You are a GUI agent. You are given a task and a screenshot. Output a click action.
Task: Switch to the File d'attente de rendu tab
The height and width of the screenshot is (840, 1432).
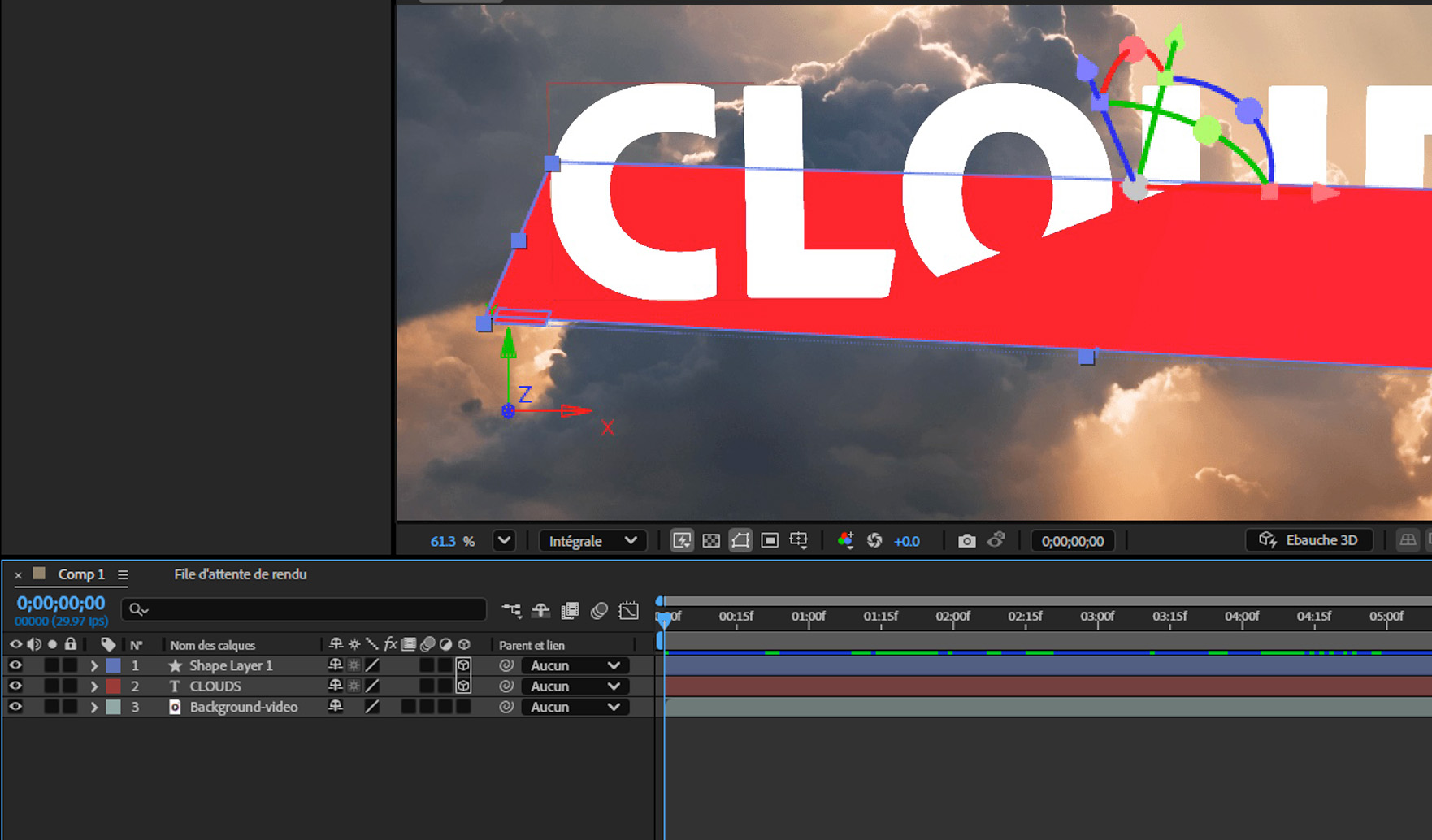click(240, 574)
